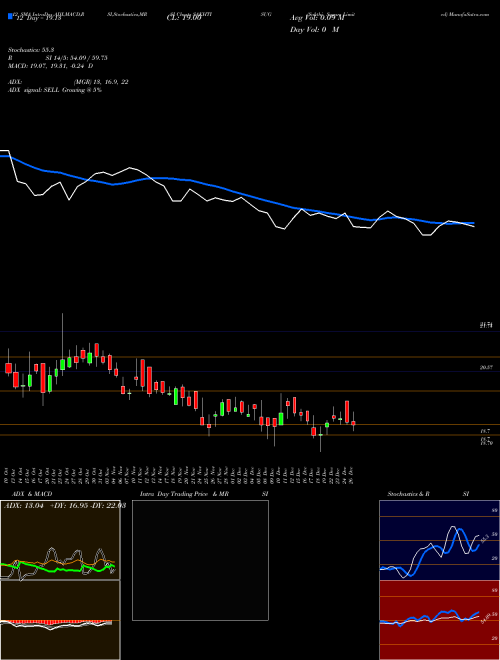Open the empty Intra Day Trading chart box
Image resolution: width=500 pixels, height=660 pixels.
(200, 560)
